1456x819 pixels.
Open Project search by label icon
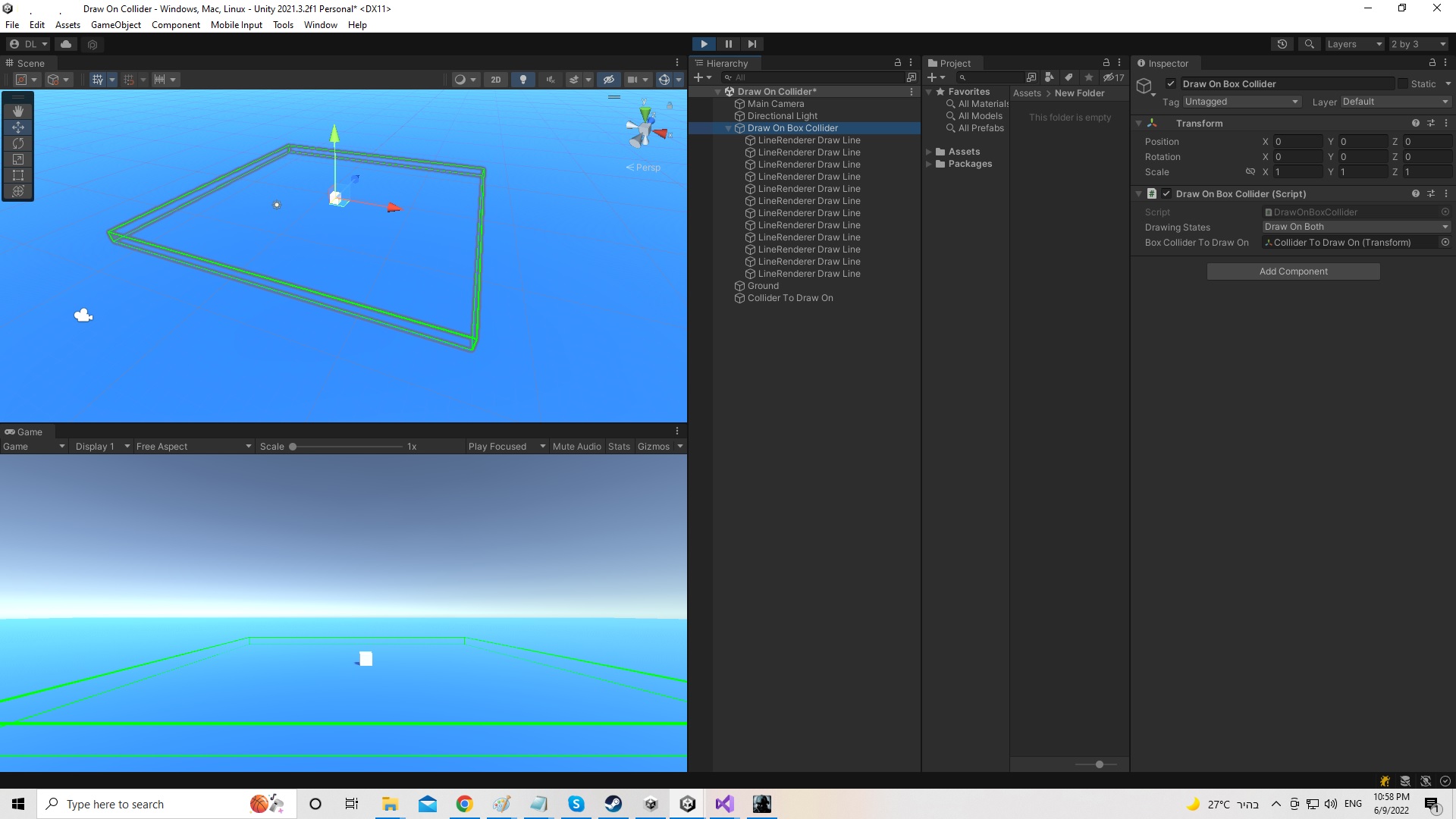pos(1068,77)
